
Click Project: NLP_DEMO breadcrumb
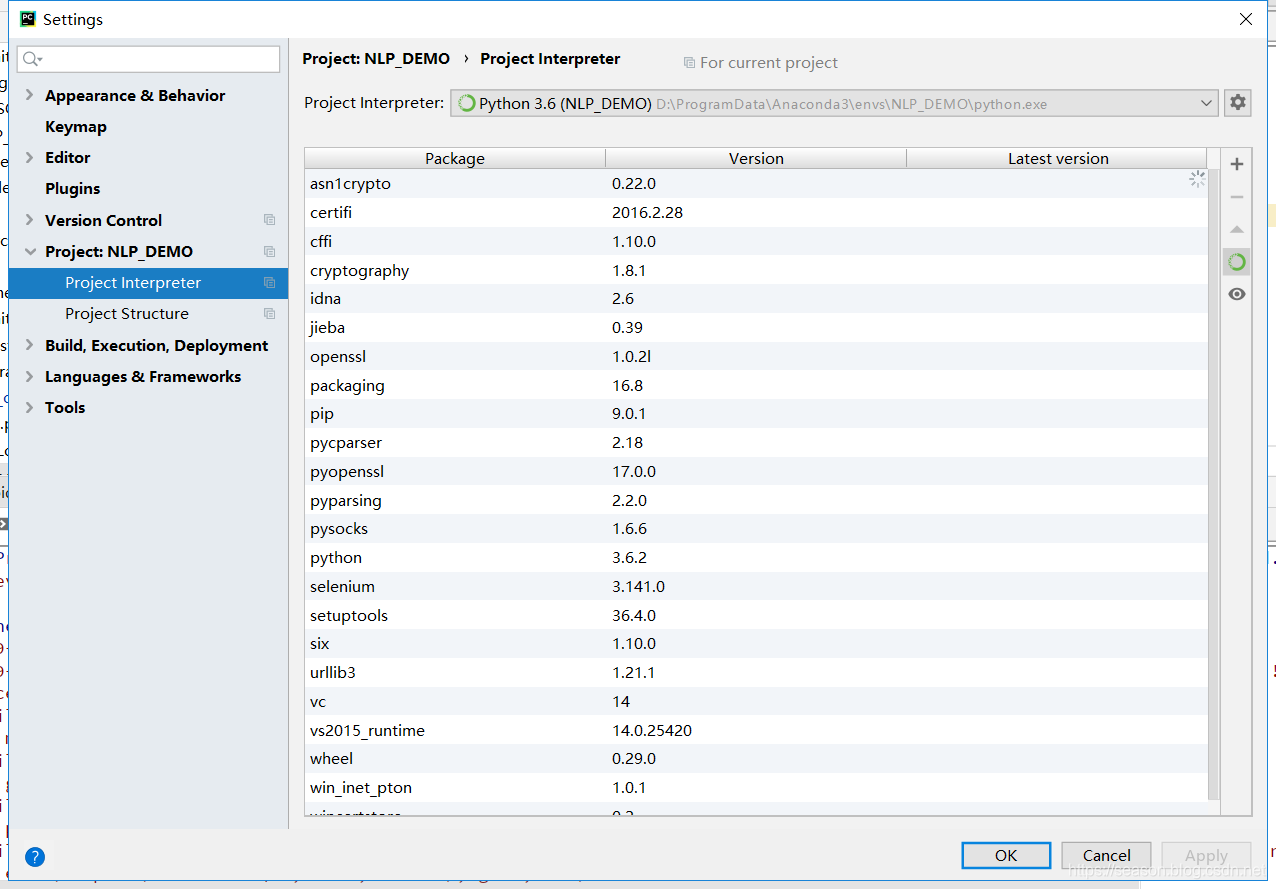pyautogui.click(x=376, y=59)
